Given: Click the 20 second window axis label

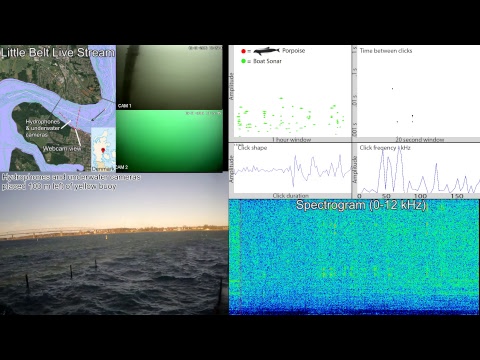Looking at the screenshot, I should tap(420, 140).
